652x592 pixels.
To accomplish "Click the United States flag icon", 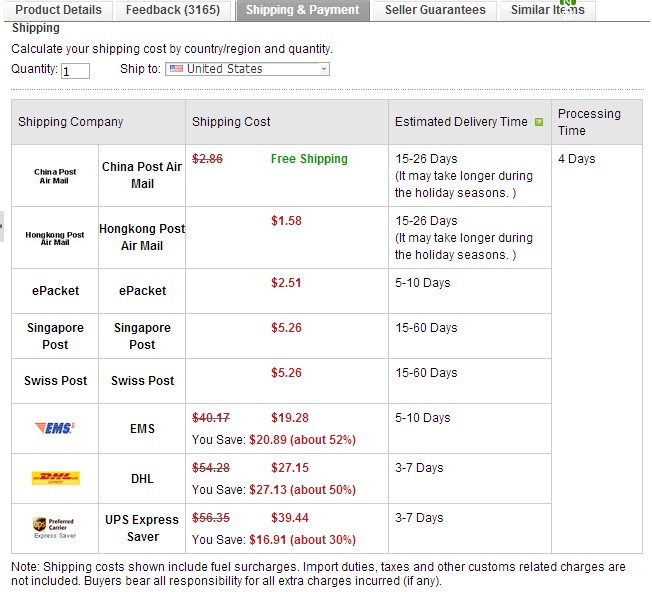I will pos(176,69).
